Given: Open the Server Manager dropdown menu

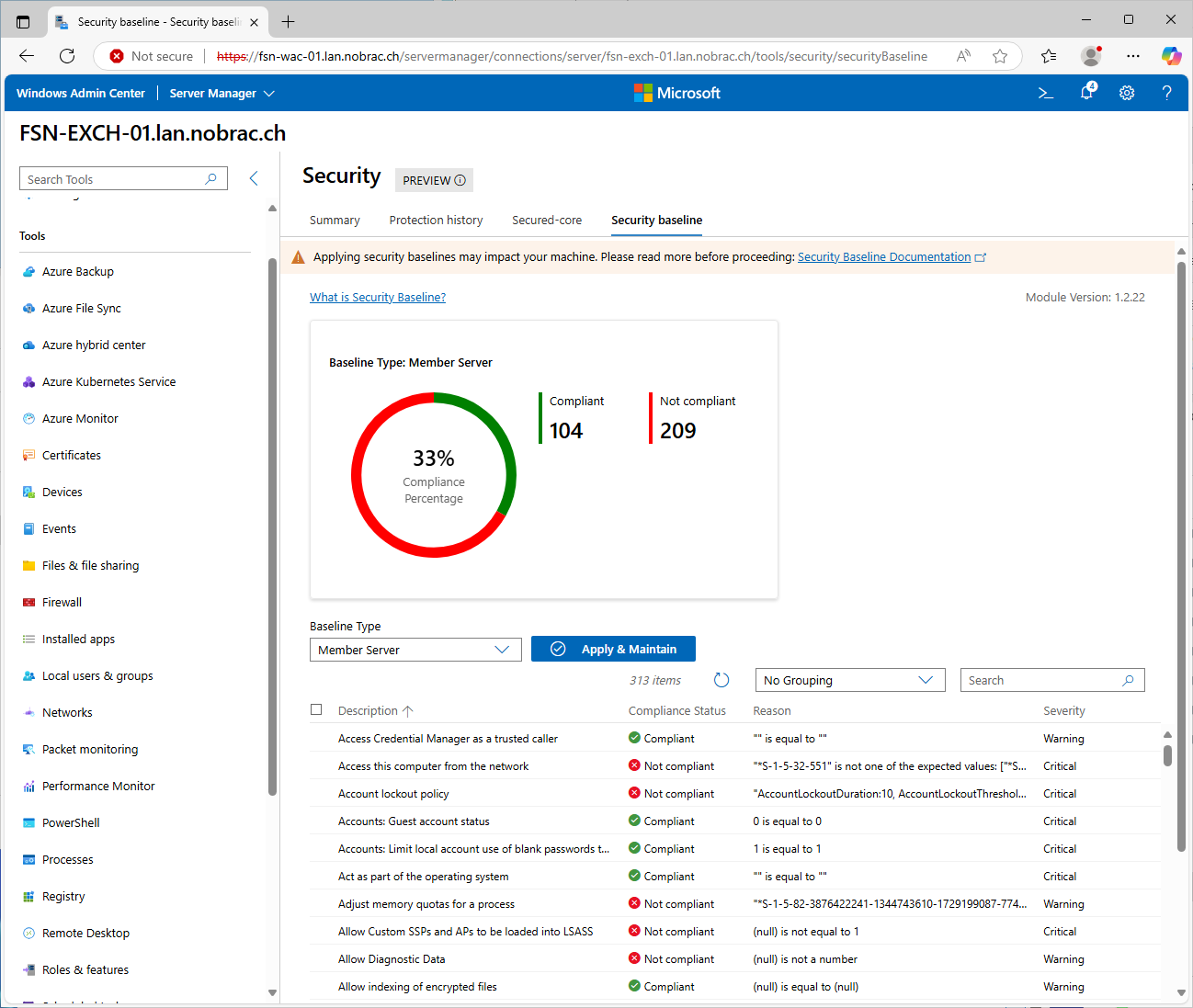Looking at the screenshot, I should pyautogui.click(x=222, y=93).
